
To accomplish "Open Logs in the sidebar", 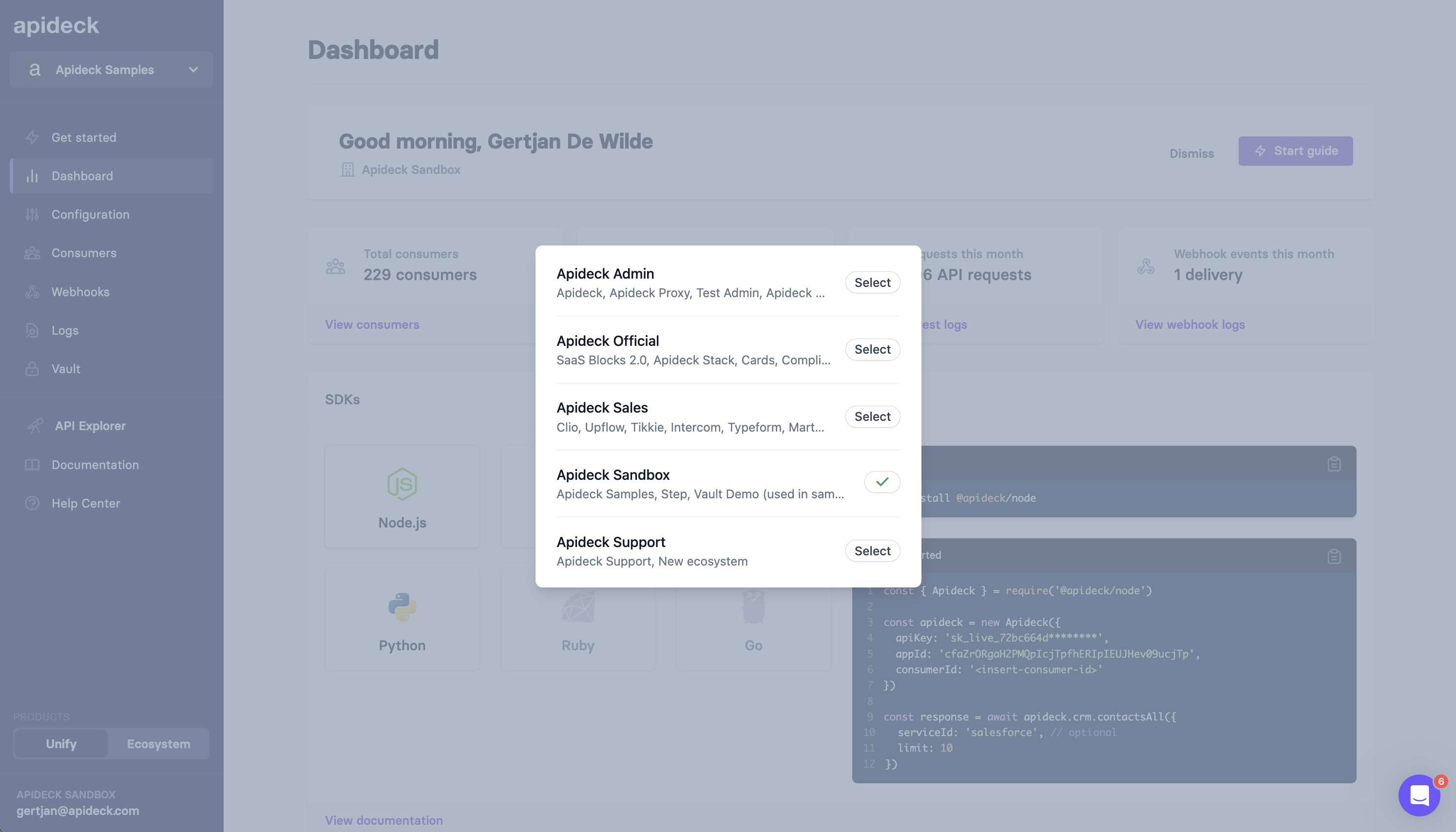I will tap(111, 330).
